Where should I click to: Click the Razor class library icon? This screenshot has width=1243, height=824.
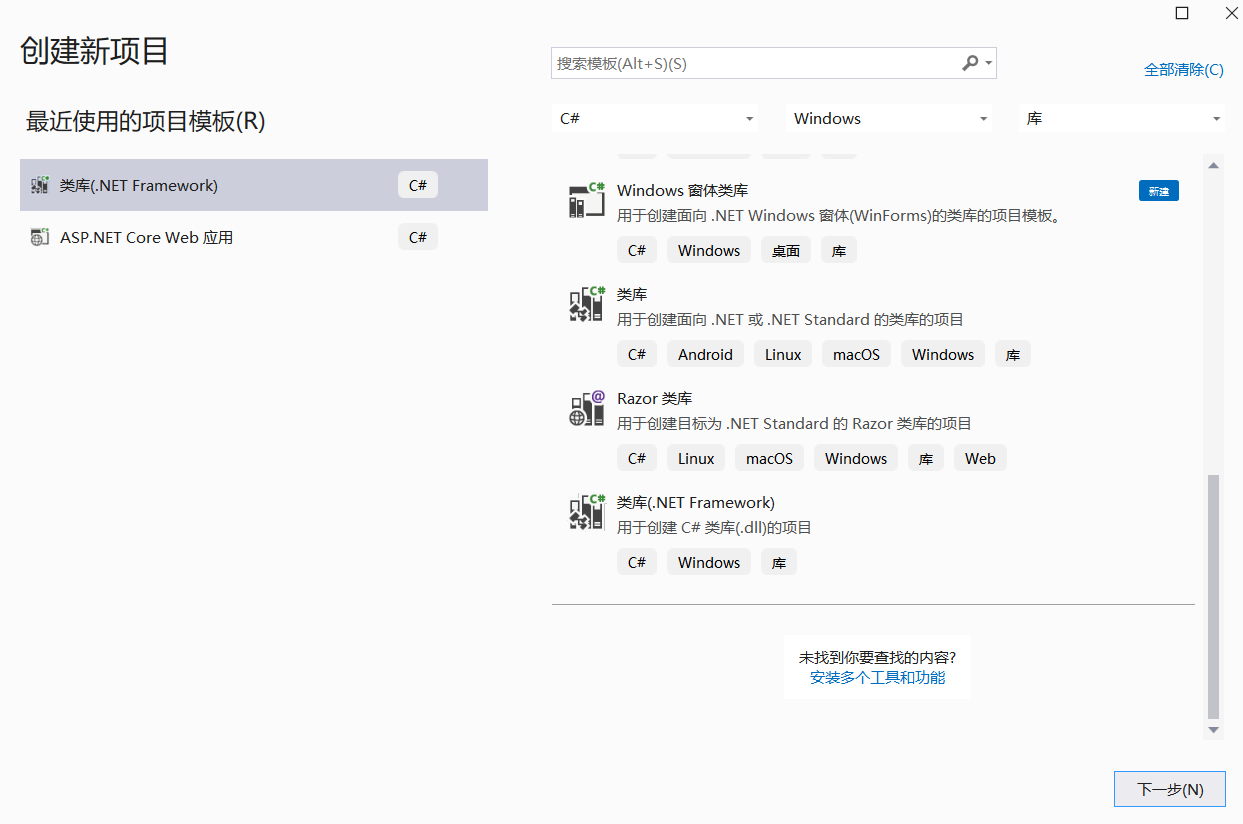587,408
